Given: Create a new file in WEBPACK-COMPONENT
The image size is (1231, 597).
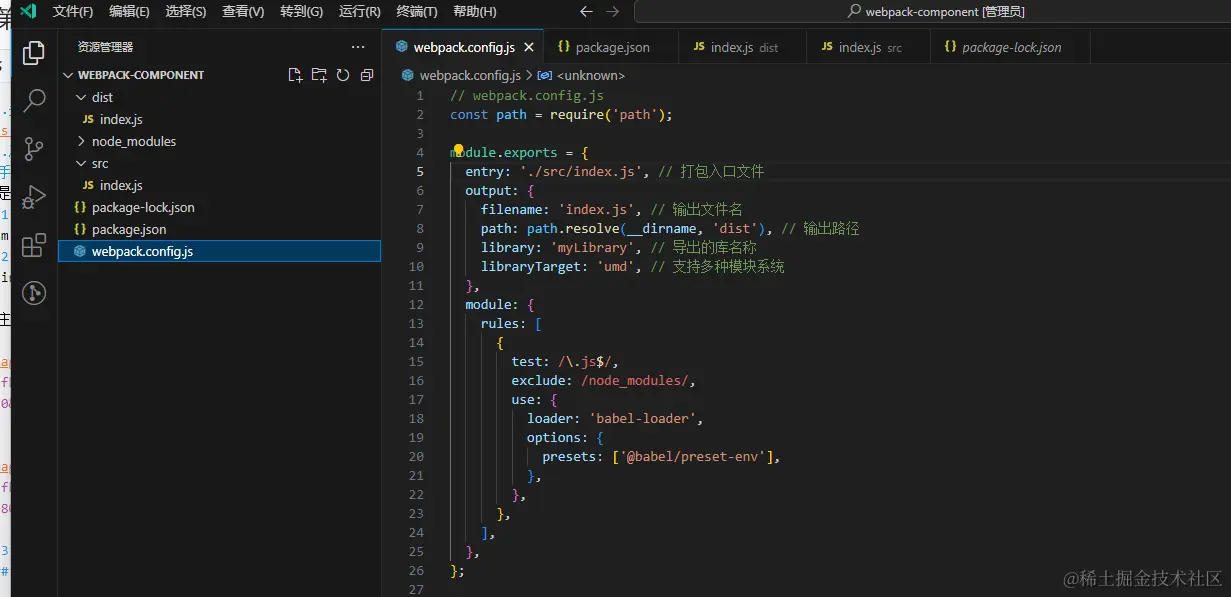Looking at the screenshot, I should pos(295,75).
